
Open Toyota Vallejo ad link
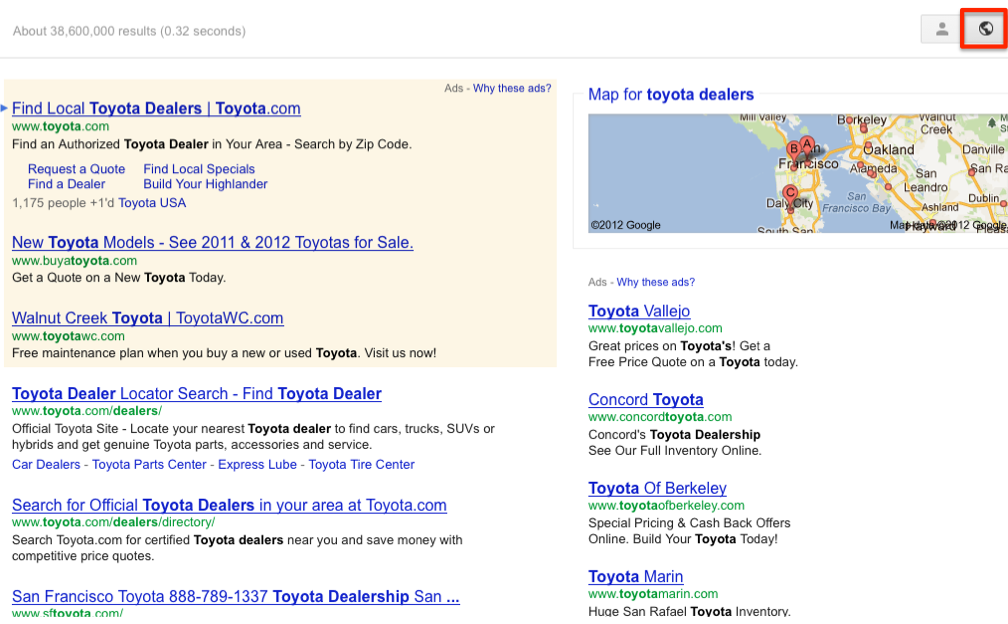point(639,312)
